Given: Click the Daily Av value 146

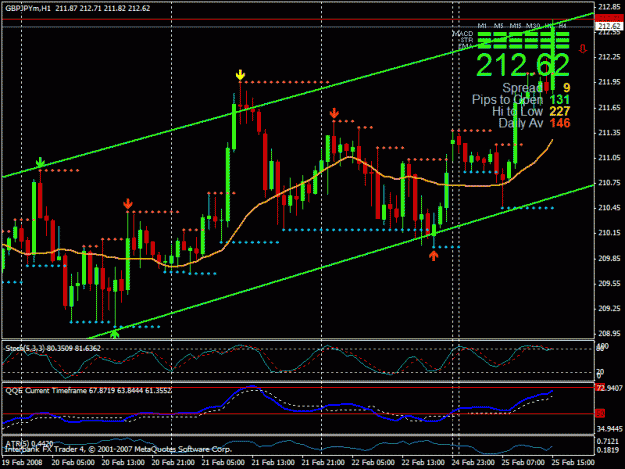Looking at the screenshot, I should [560, 123].
